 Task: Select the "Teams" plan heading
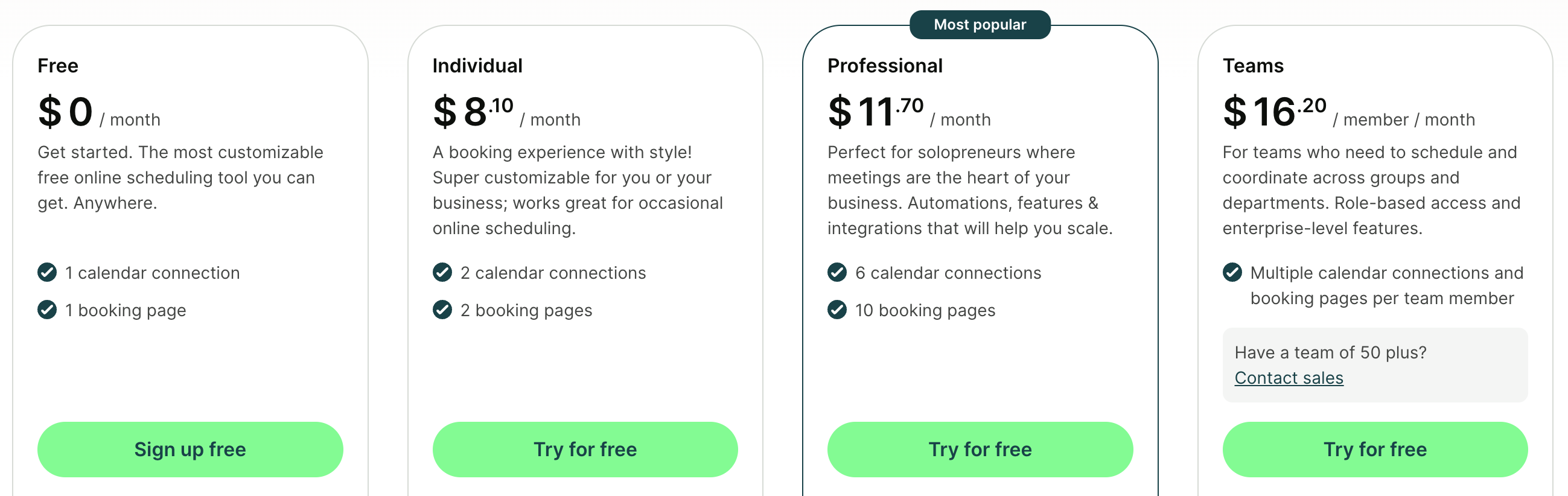(1254, 66)
